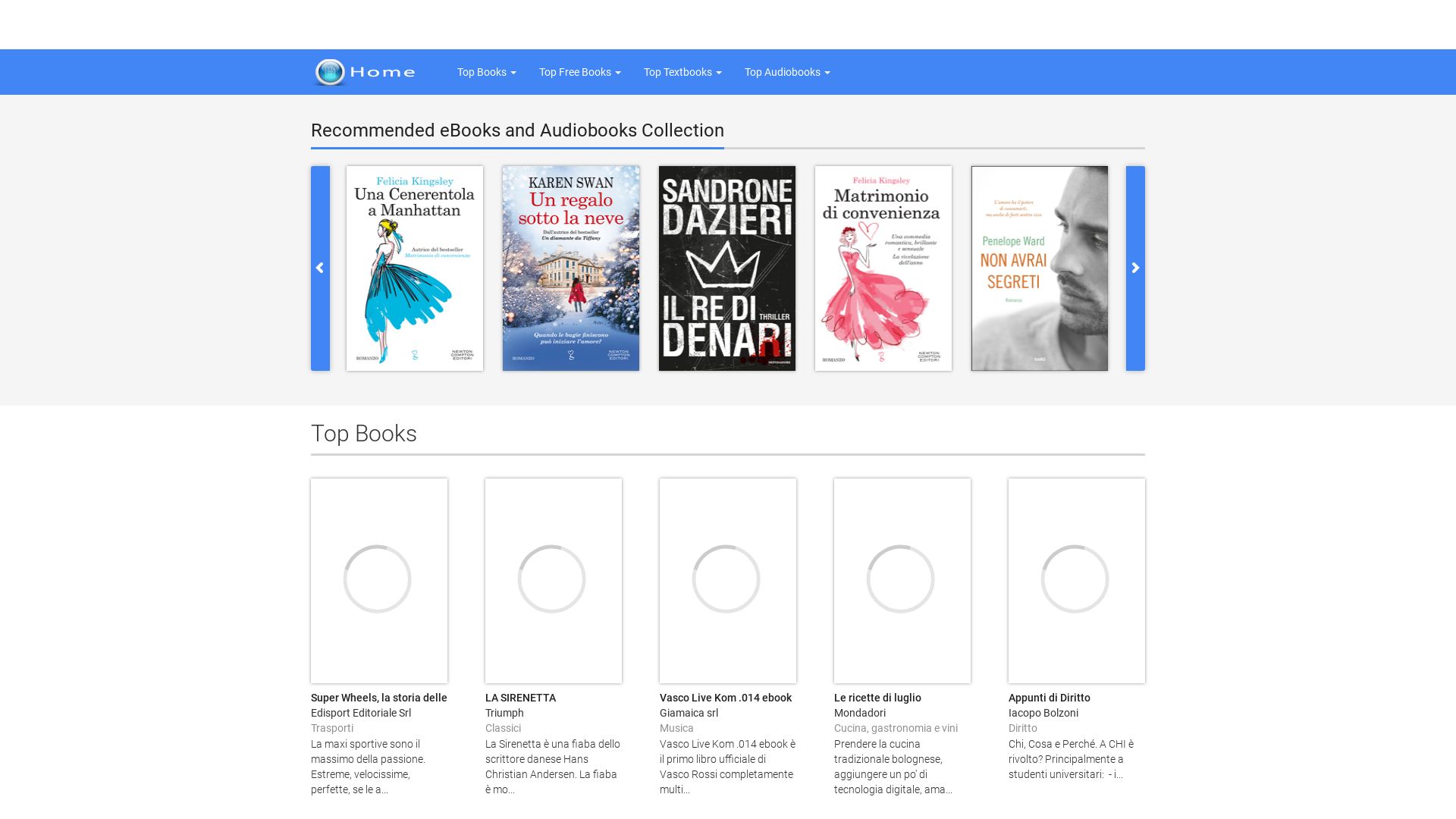The height and width of the screenshot is (819, 1456).
Task: Click the Home globe logo icon
Action: pyautogui.click(x=330, y=72)
